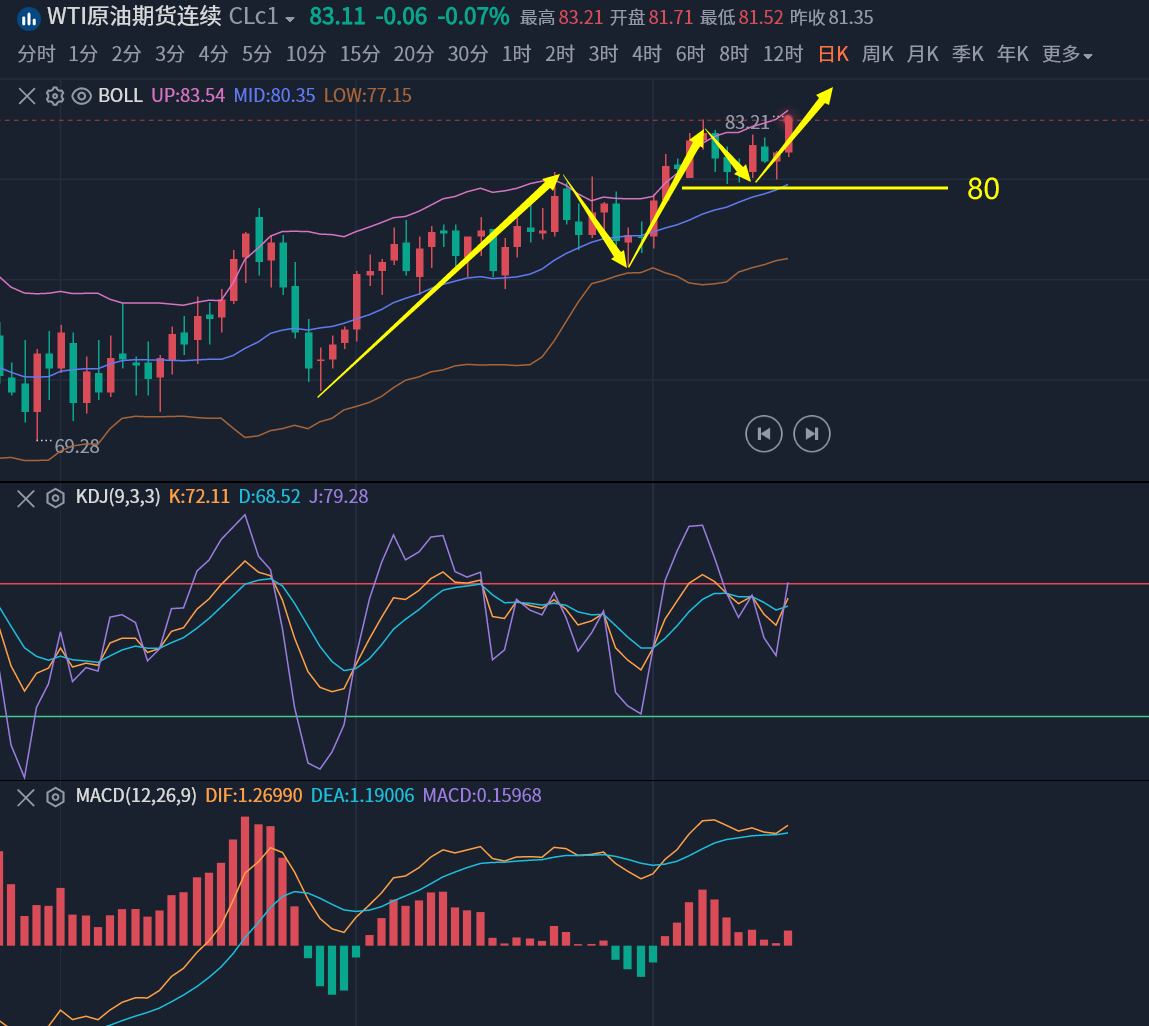Select the 分时 intraday view
1149x1026 pixels.
click(x=37, y=55)
